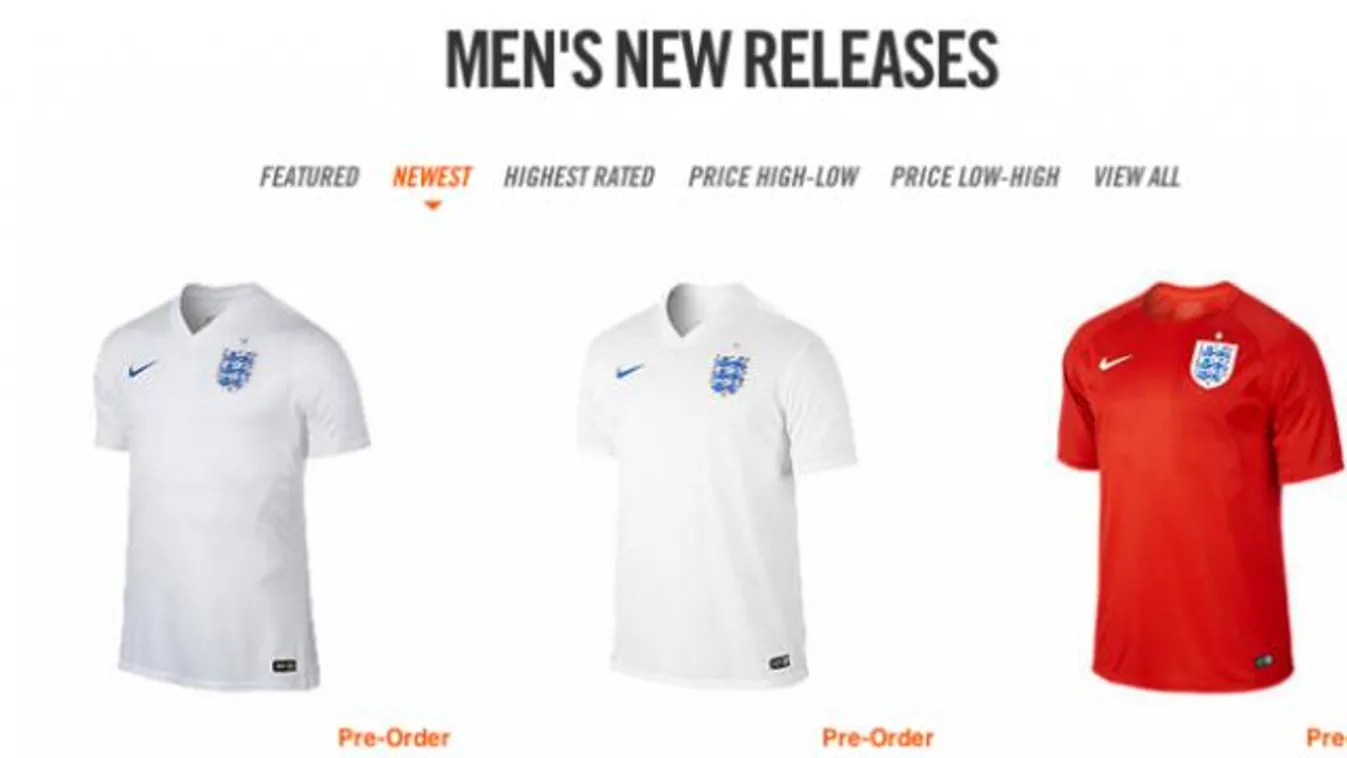The width and height of the screenshot is (1347, 758).
Task: Click the hem jock tag on the red shirt
Action: coord(1264,661)
